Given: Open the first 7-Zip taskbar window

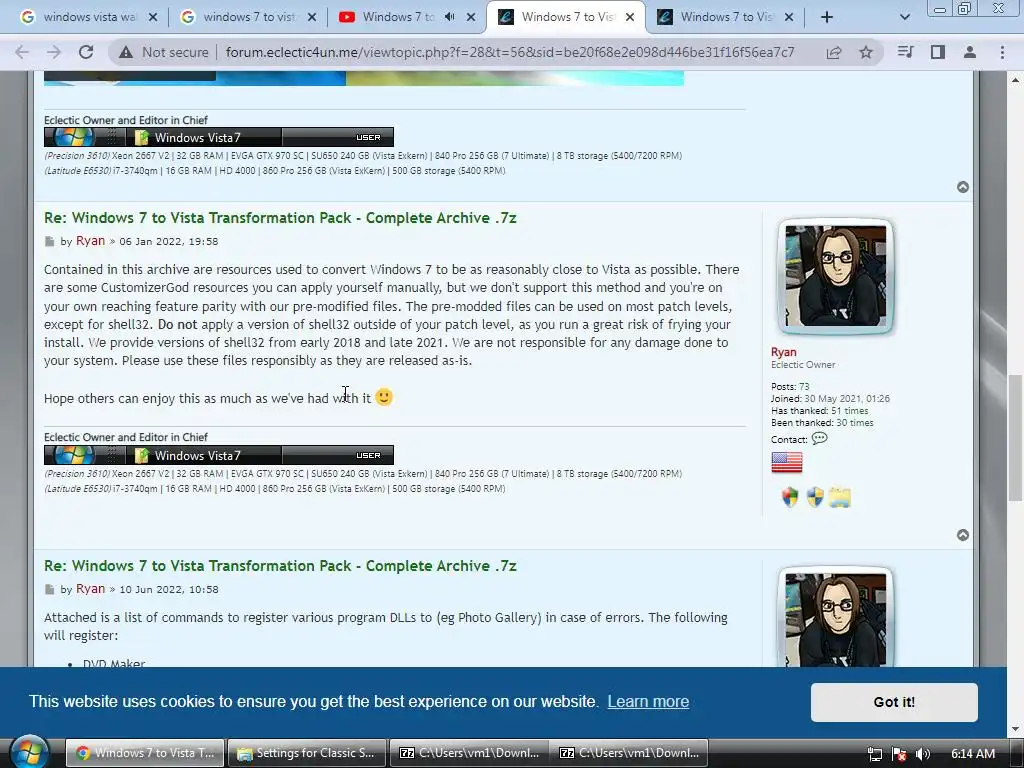Looking at the screenshot, I should [x=469, y=753].
